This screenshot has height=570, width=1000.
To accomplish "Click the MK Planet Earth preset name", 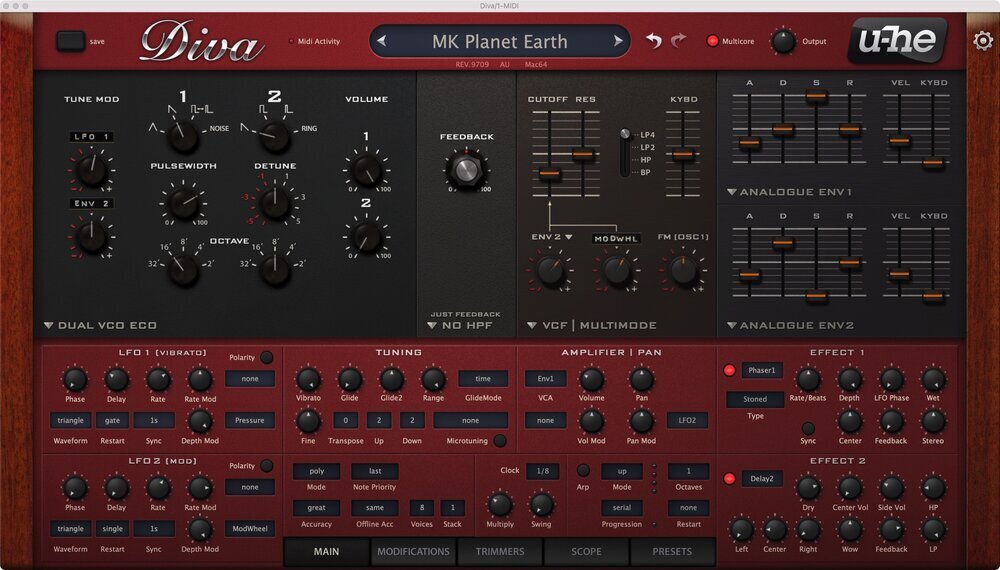I will 499,41.
